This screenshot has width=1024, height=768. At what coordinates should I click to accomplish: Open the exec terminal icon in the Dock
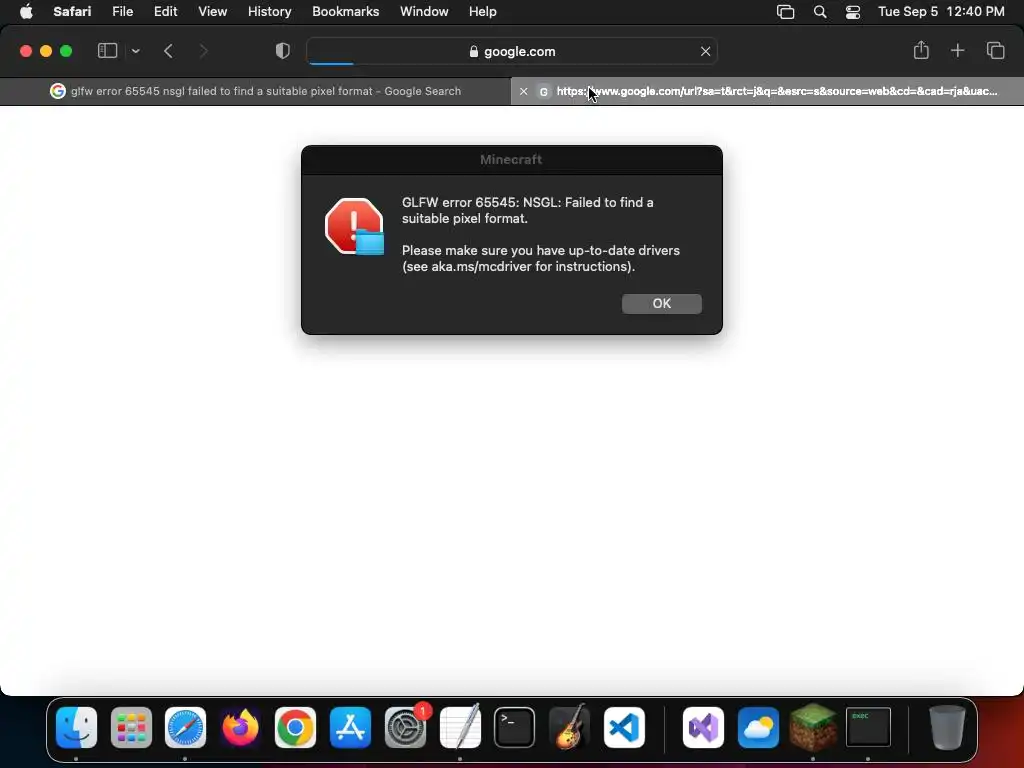tap(868, 727)
